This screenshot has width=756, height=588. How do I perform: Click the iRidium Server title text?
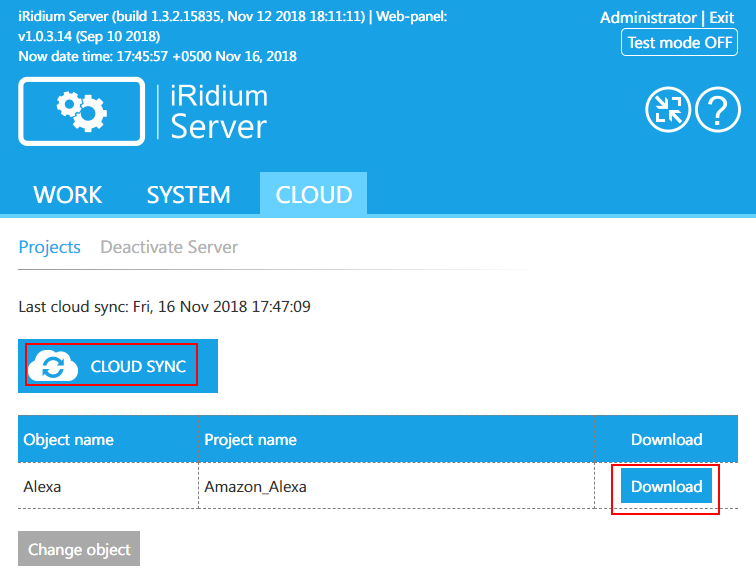click(219, 111)
